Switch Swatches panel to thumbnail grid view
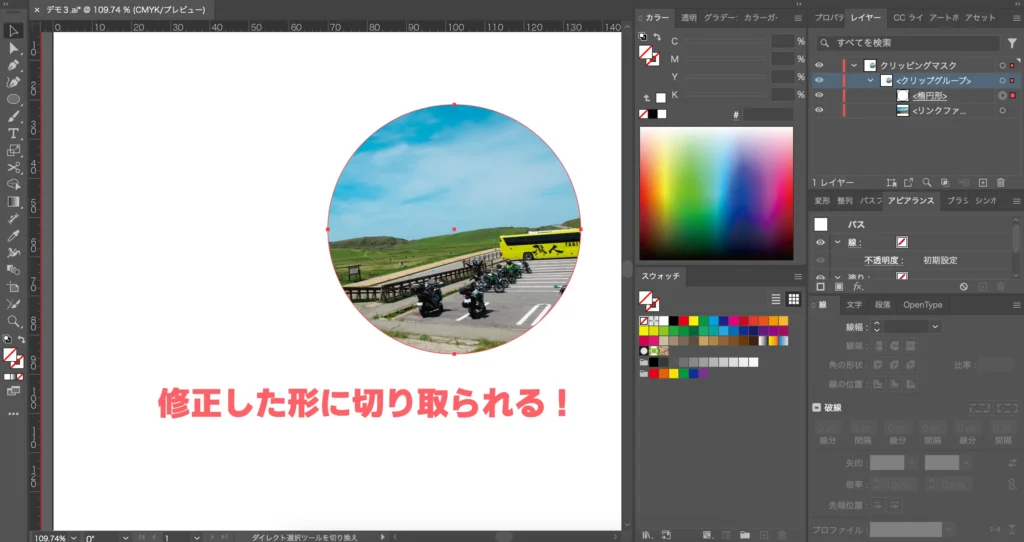The width and height of the screenshot is (1024, 542). click(x=793, y=299)
